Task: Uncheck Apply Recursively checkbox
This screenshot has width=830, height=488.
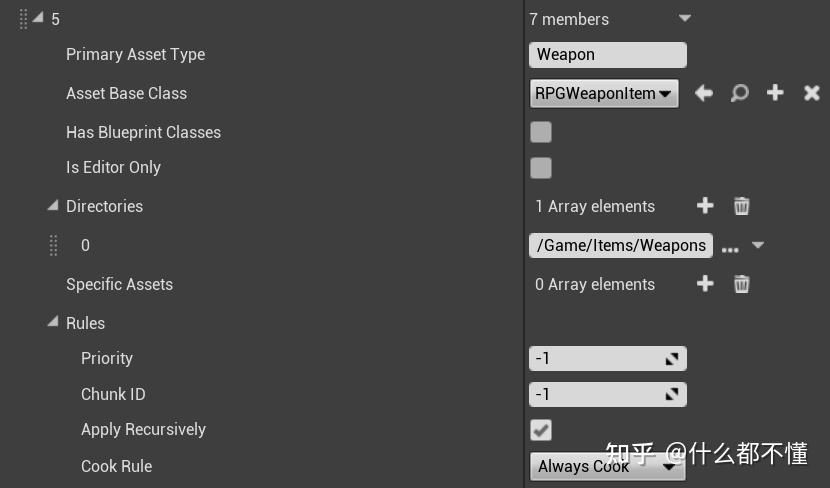Action: (541, 430)
